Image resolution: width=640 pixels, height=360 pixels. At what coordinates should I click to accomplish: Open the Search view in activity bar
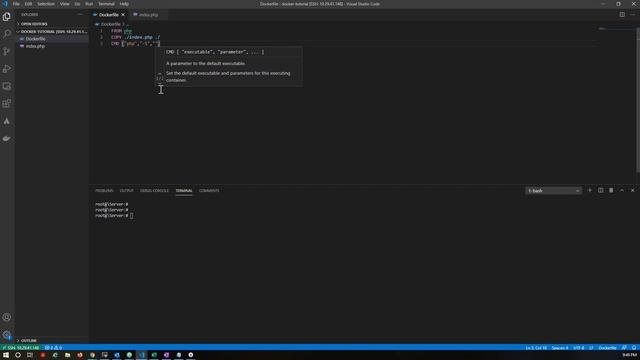pyautogui.click(x=7, y=34)
